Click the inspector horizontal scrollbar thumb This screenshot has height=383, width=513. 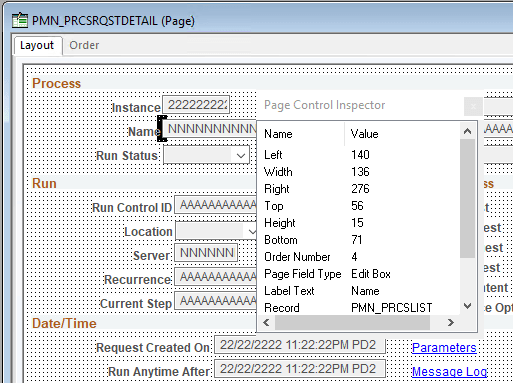click(x=352, y=323)
